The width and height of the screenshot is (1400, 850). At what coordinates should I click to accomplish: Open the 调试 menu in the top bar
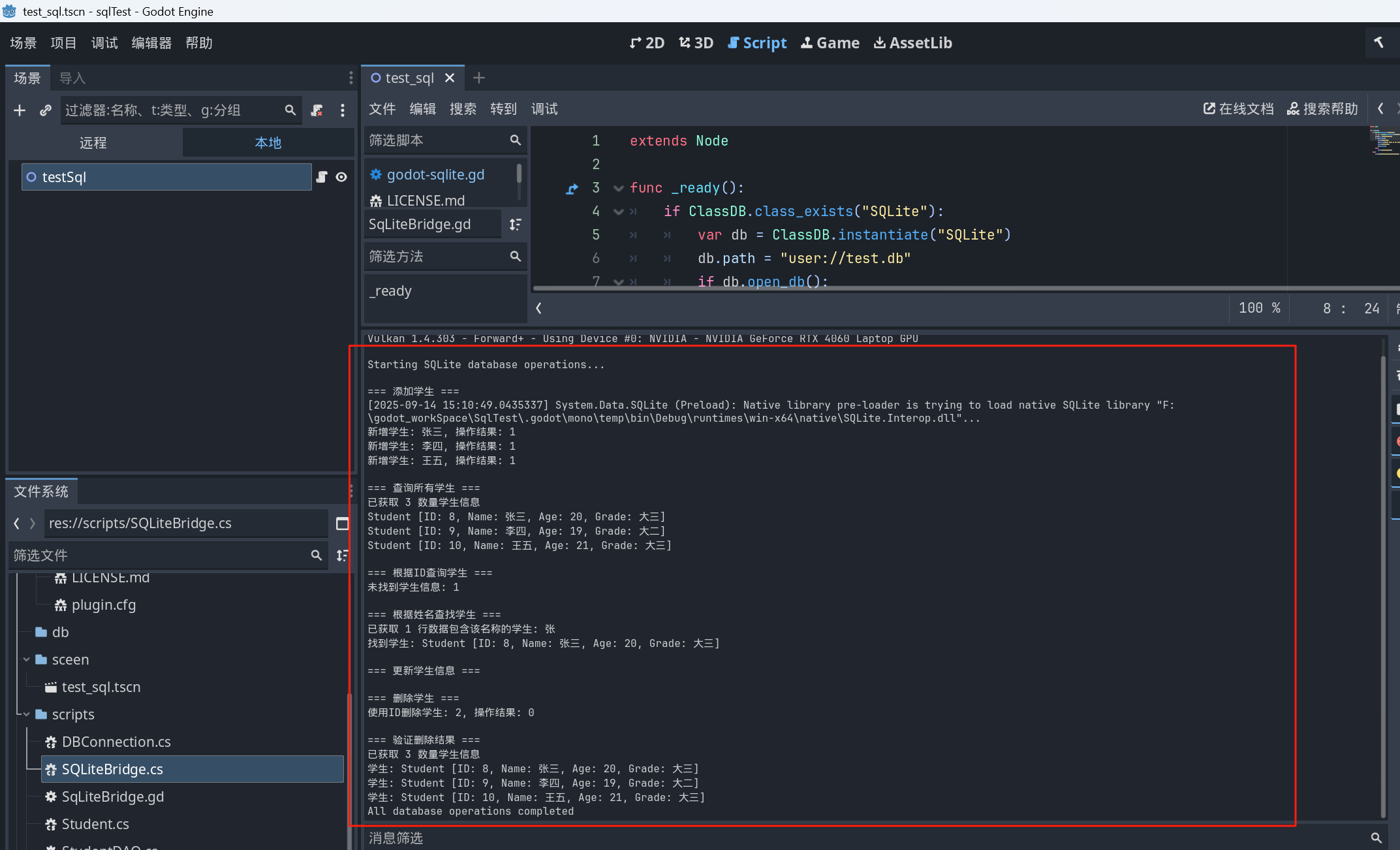point(104,43)
